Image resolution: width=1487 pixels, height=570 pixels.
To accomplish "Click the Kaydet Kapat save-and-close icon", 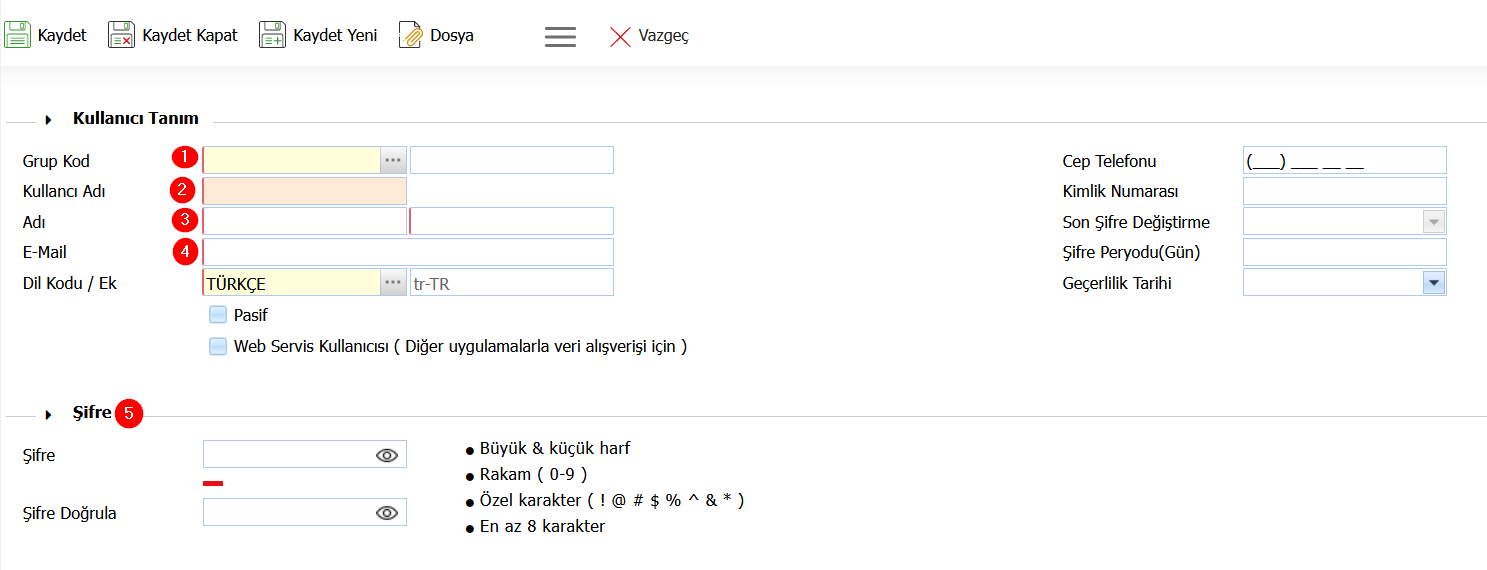I will click(121, 35).
